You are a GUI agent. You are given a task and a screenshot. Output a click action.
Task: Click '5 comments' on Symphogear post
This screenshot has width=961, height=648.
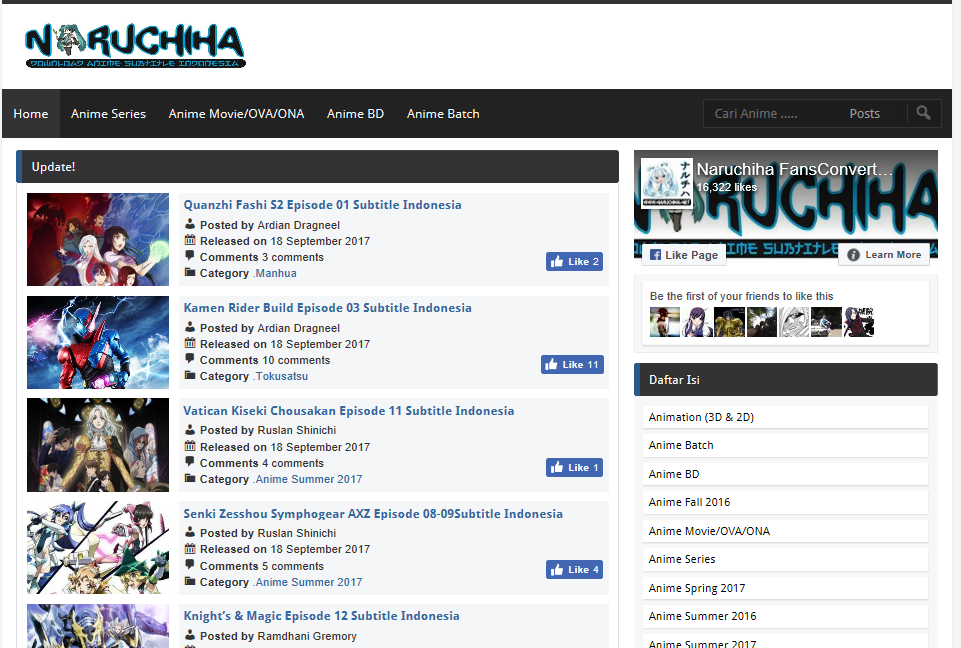(292, 566)
